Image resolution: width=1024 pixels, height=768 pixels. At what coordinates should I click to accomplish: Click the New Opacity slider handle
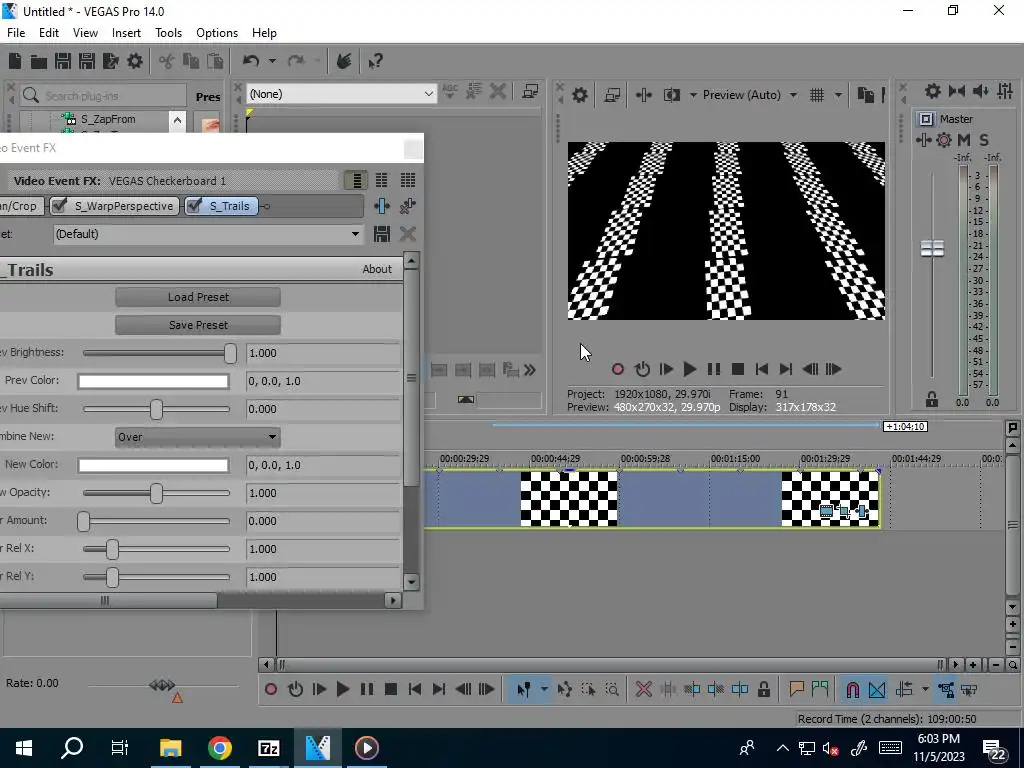(x=156, y=493)
